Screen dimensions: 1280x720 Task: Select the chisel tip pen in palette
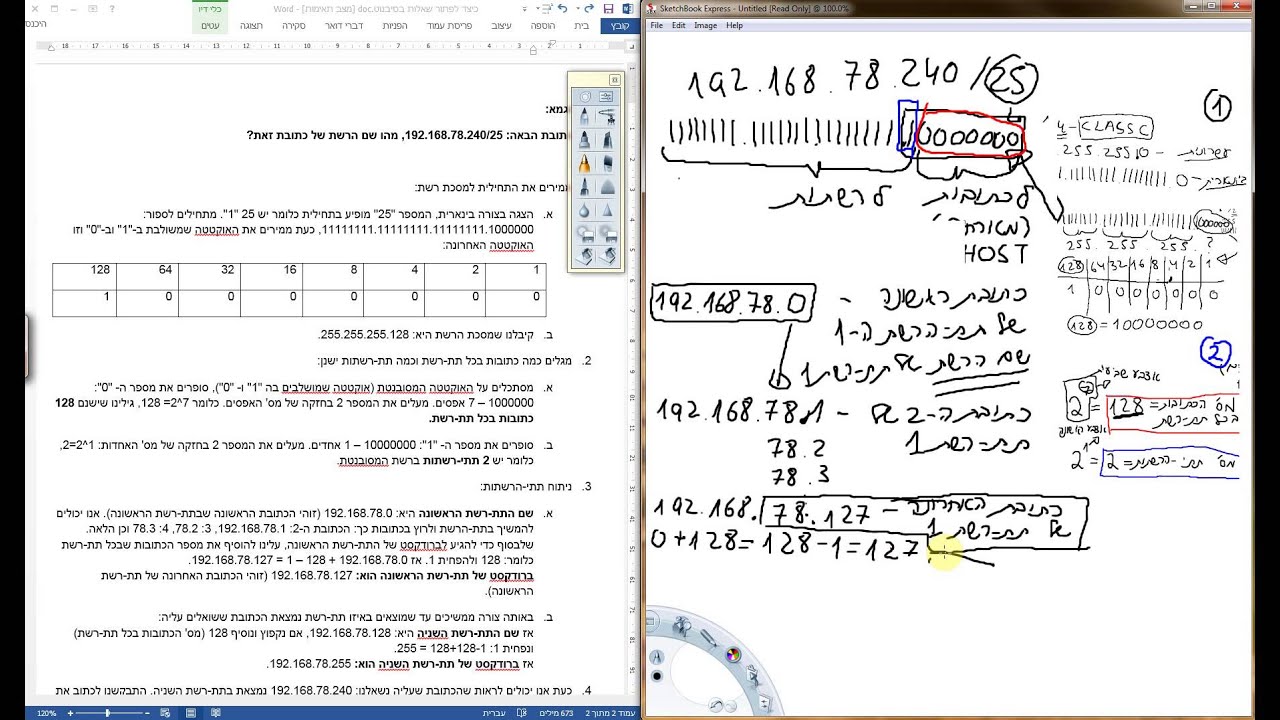coord(606,140)
